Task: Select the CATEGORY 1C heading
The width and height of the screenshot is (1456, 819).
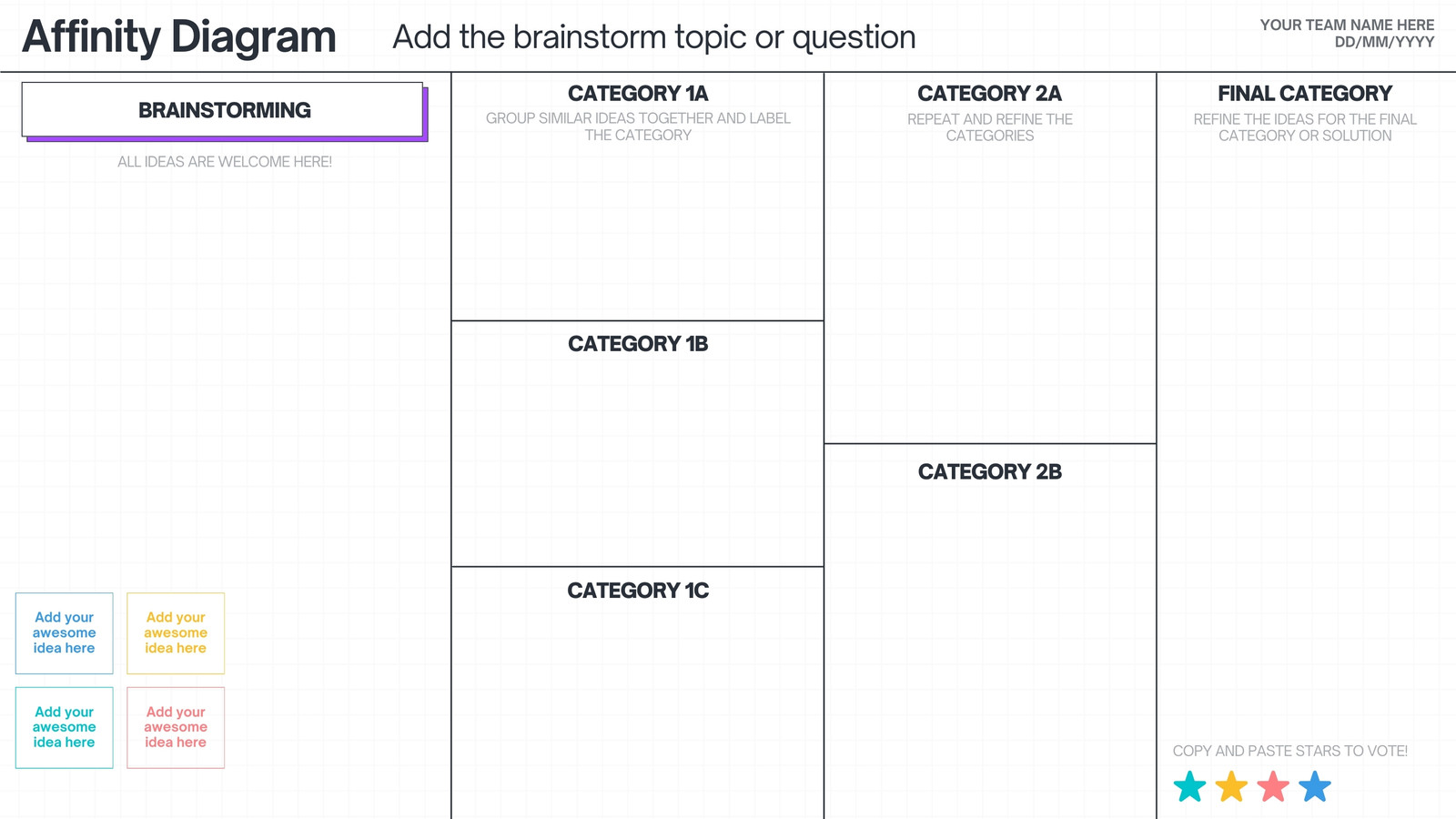Action: (x=638, y=591)
